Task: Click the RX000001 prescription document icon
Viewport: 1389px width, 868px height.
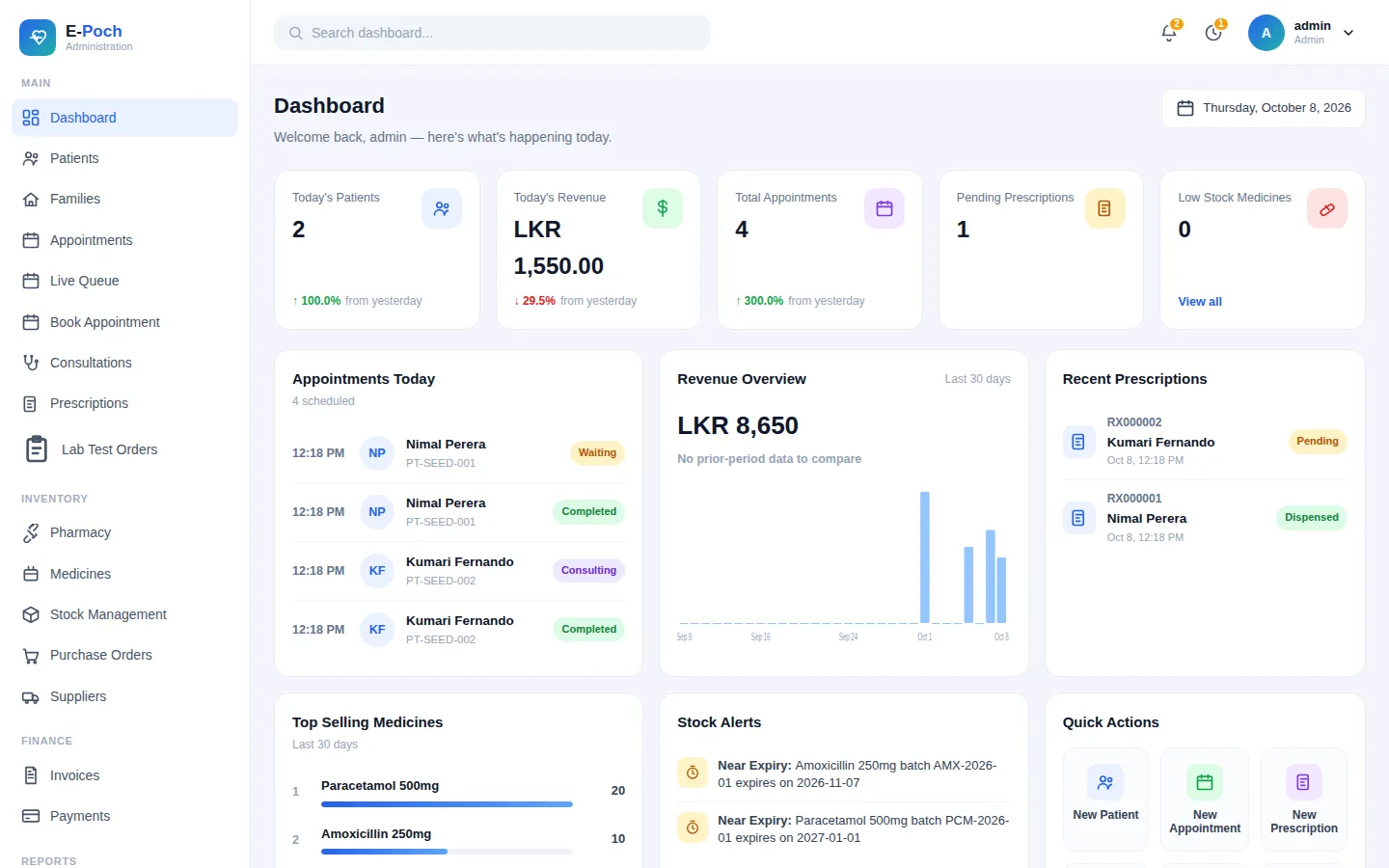Action: tap(1078, 518)
